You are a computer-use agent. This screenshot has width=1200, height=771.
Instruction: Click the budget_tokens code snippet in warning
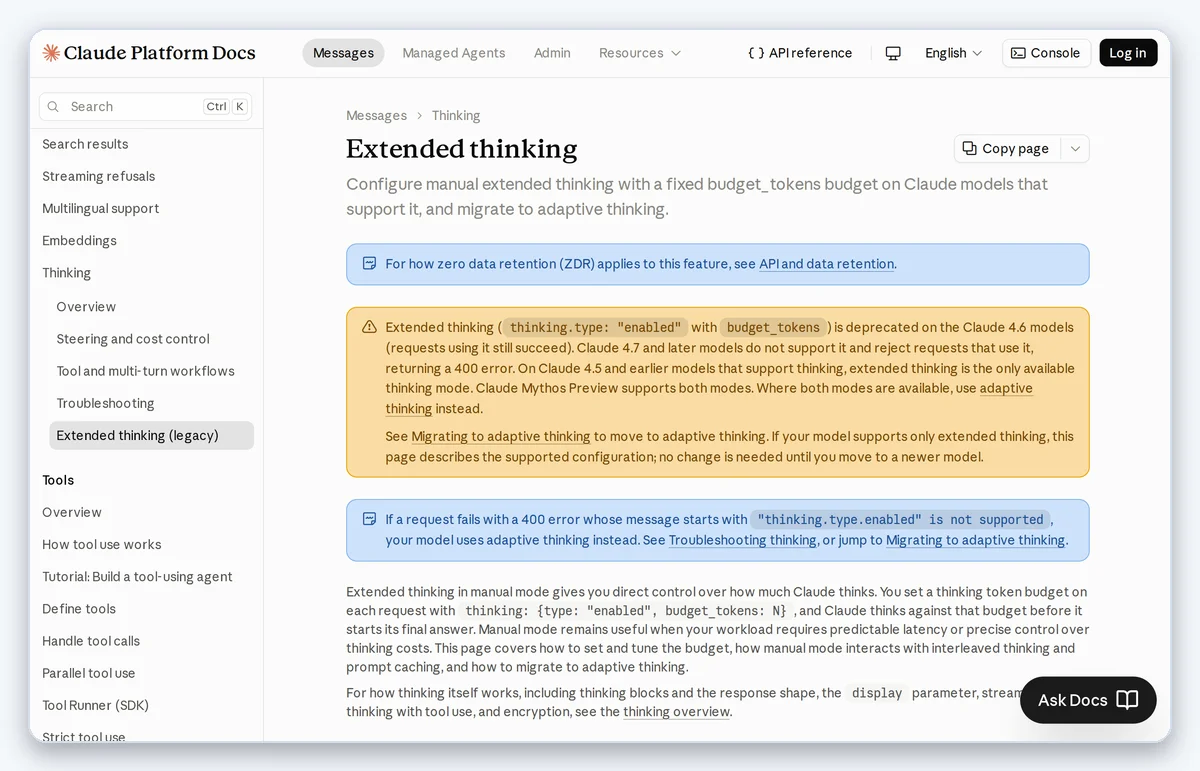coord(773,327)
